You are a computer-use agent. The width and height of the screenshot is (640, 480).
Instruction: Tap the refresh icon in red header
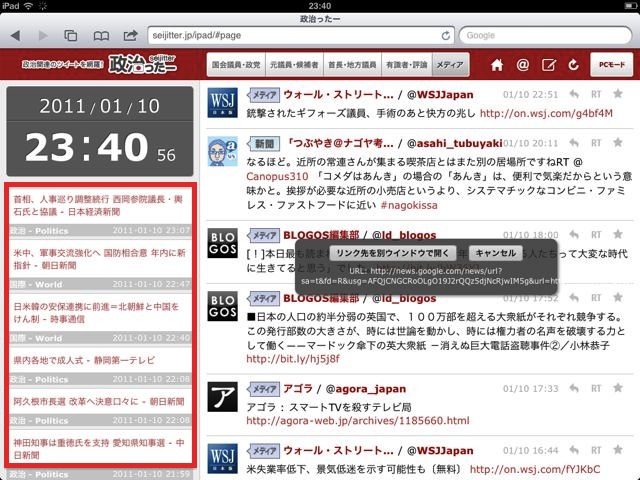tap(573, 64)
